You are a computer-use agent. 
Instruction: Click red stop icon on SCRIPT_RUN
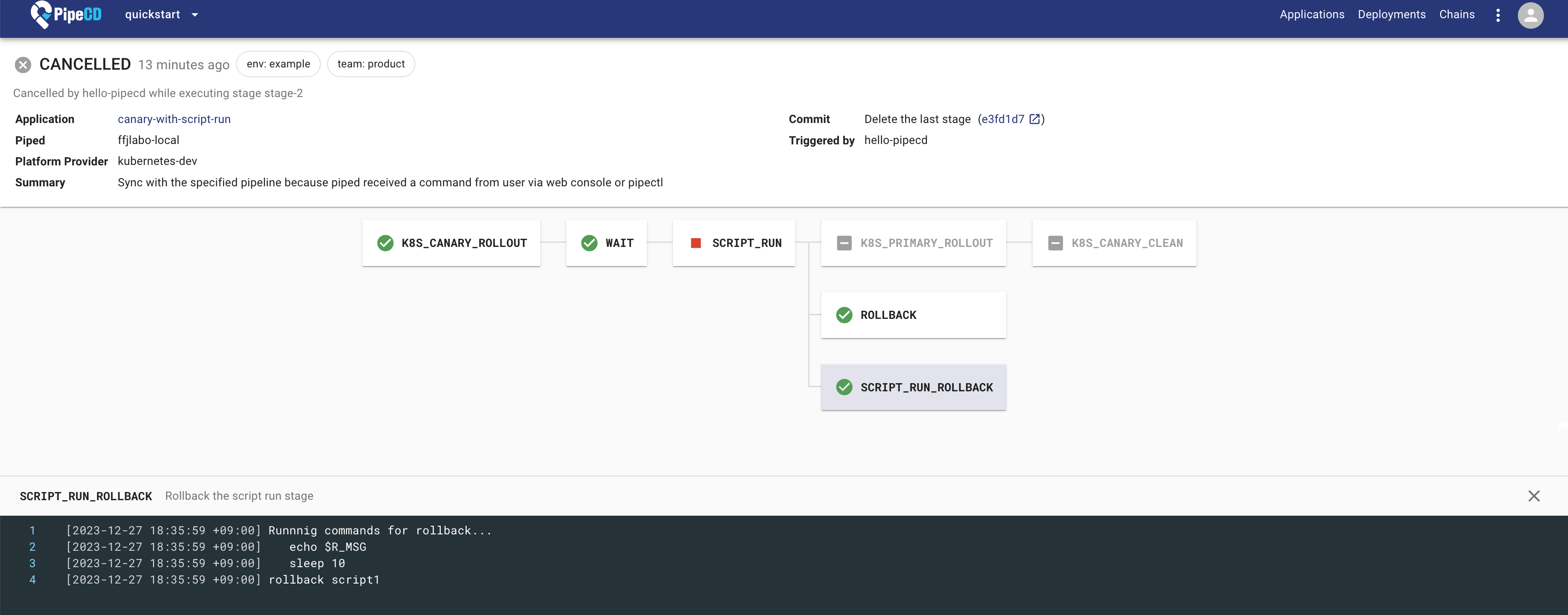pos(696,243)
